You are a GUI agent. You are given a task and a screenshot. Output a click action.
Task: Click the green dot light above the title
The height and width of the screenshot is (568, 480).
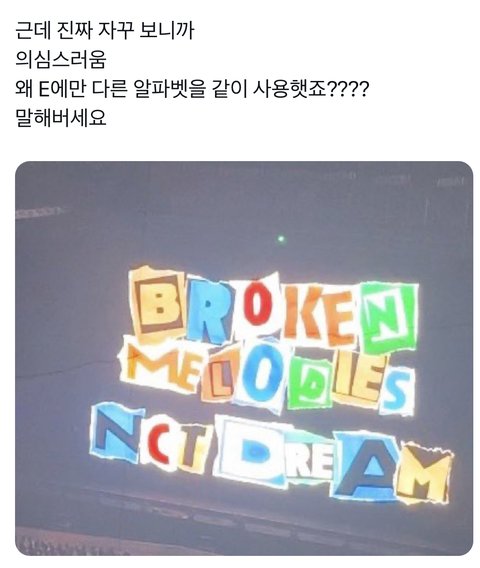click(281, 239)
